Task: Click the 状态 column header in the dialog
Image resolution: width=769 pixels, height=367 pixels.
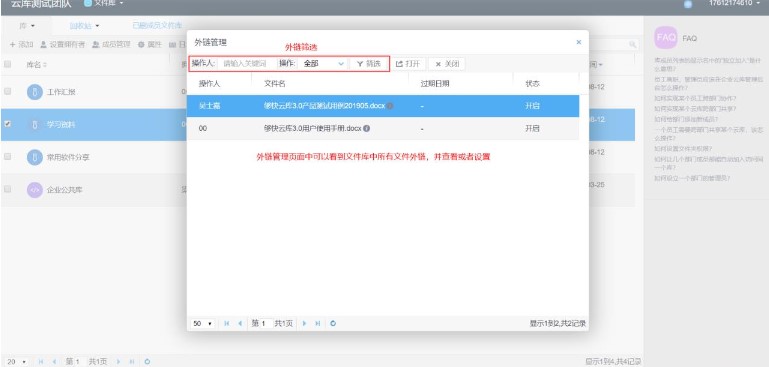Action: (x=533, y=84)
